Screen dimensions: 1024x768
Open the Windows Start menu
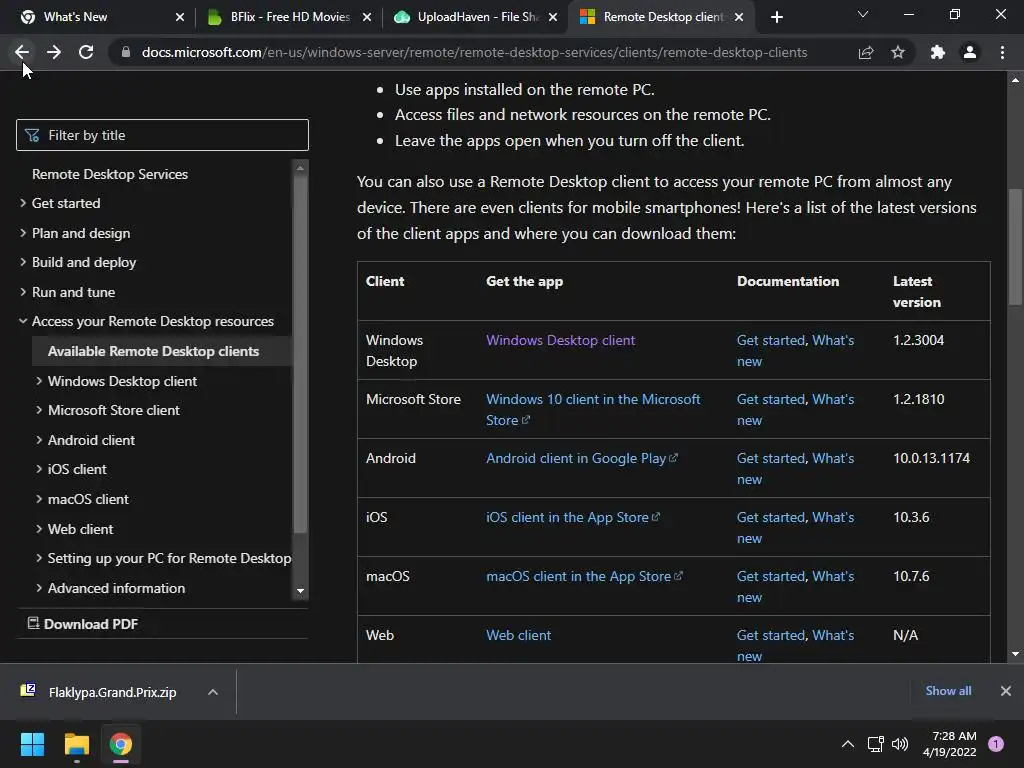32,744
